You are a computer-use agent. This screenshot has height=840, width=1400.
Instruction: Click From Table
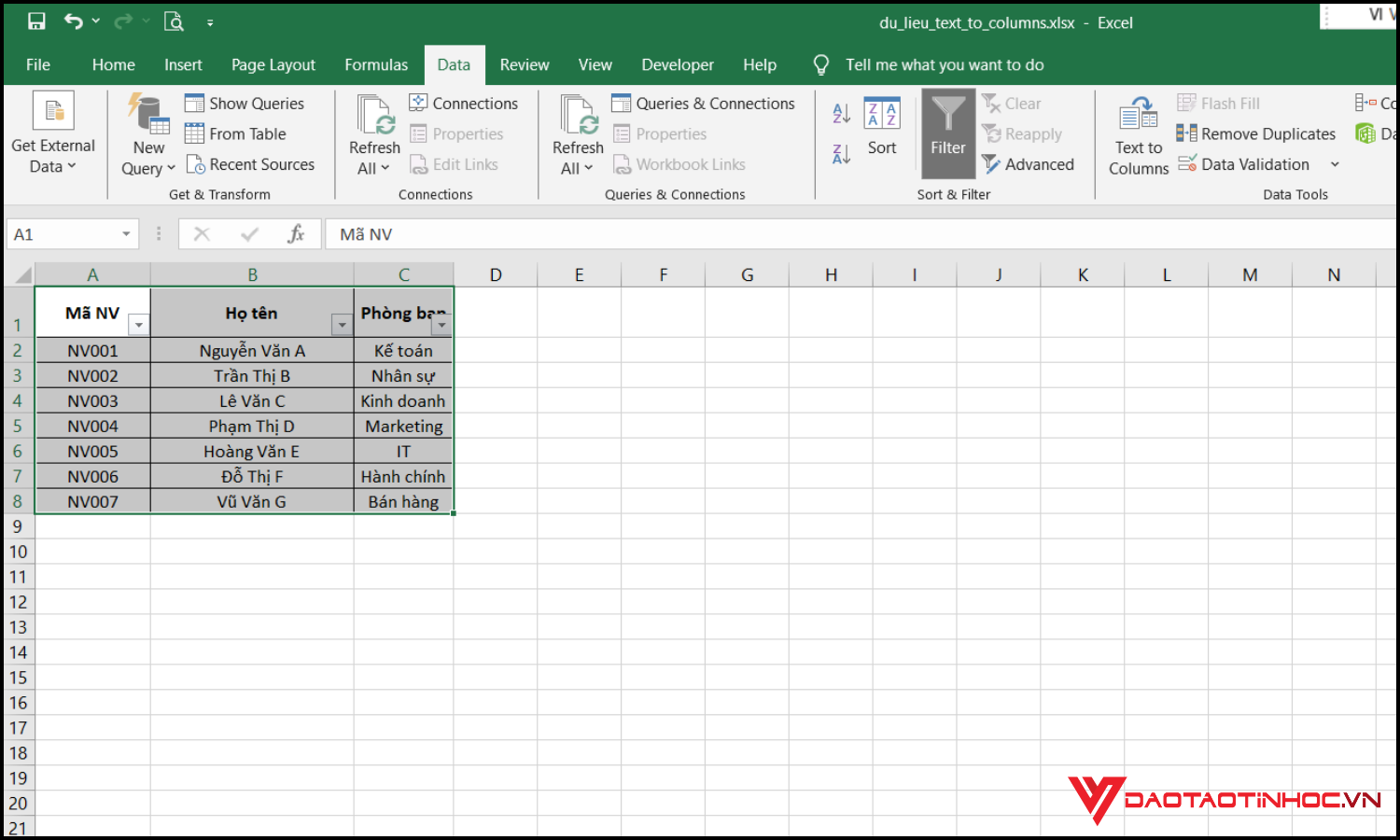click(235, 134)
